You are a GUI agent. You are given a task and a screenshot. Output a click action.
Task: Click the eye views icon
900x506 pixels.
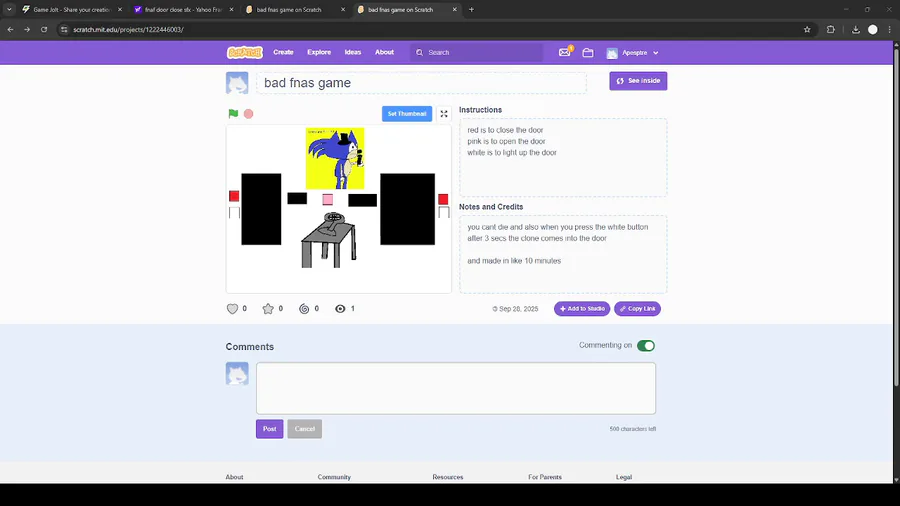(340, 309)
